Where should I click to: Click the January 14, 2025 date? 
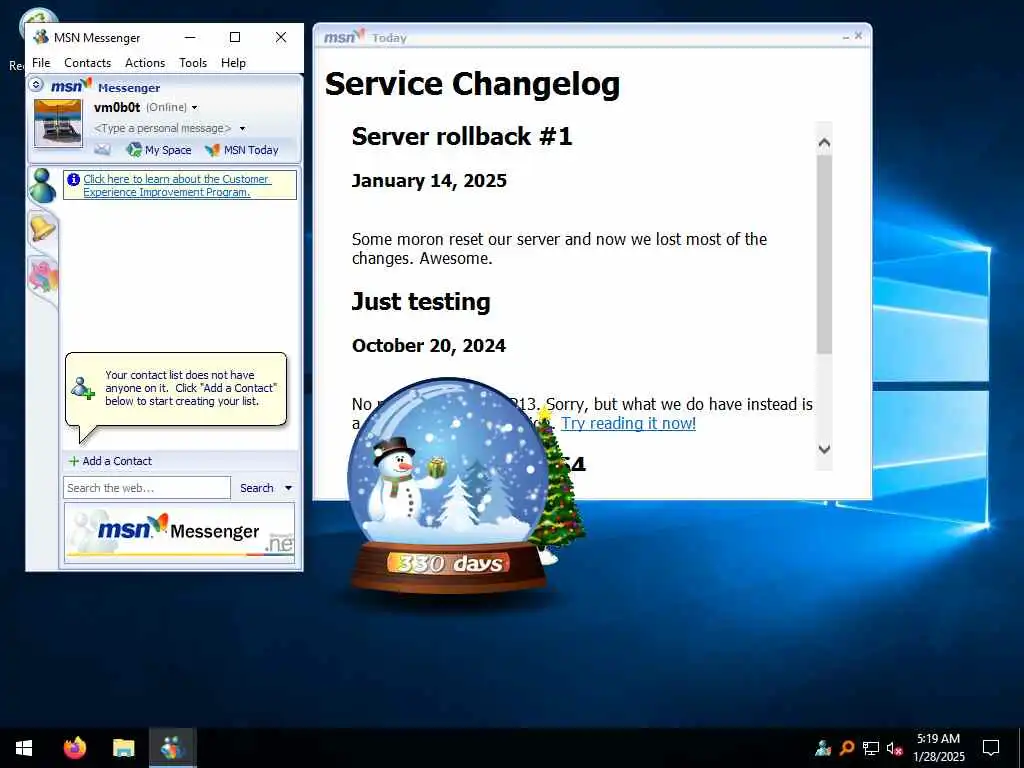point(429,181)
